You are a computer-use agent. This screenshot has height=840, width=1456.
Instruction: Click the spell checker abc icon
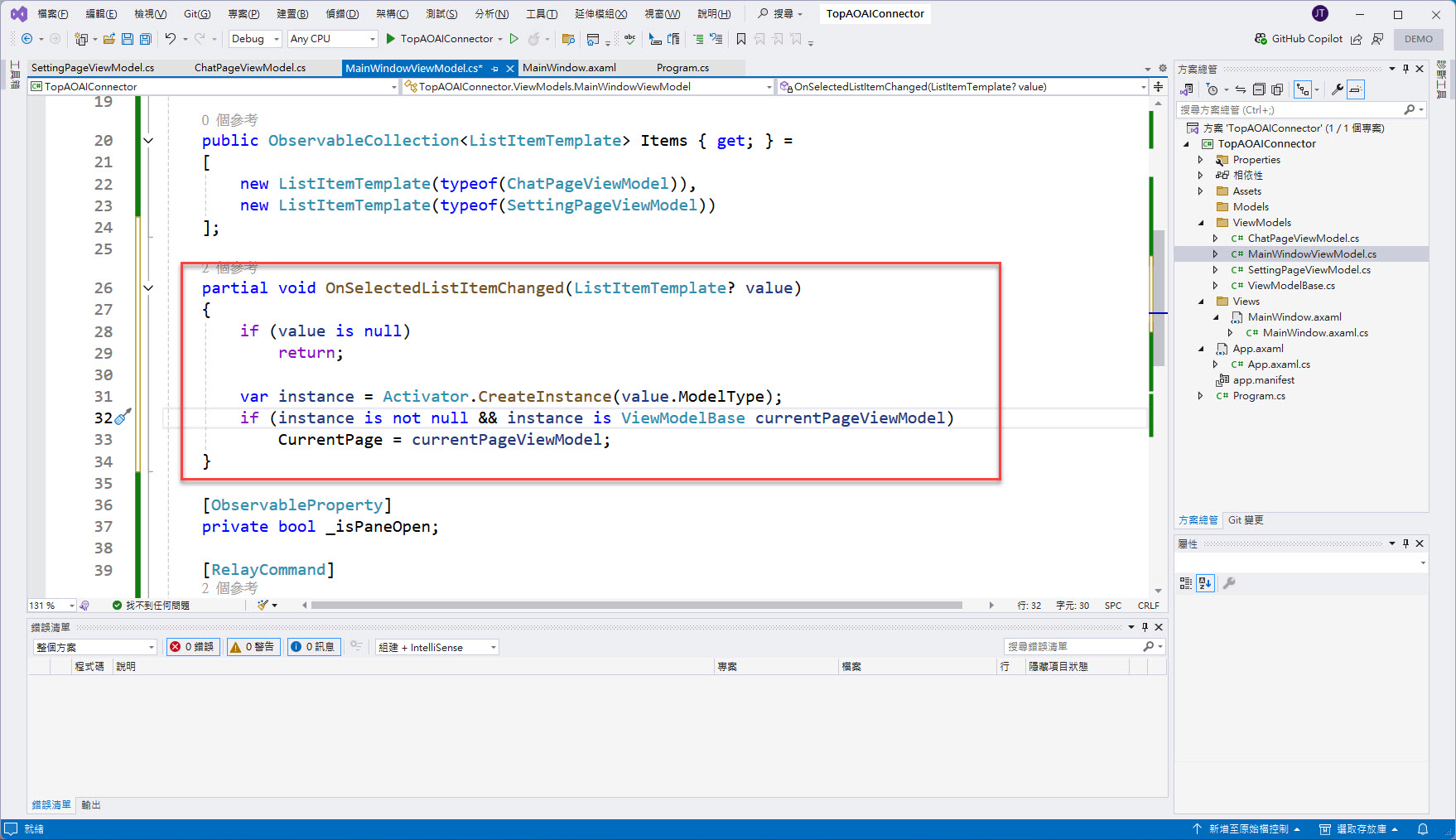point(630,39)
